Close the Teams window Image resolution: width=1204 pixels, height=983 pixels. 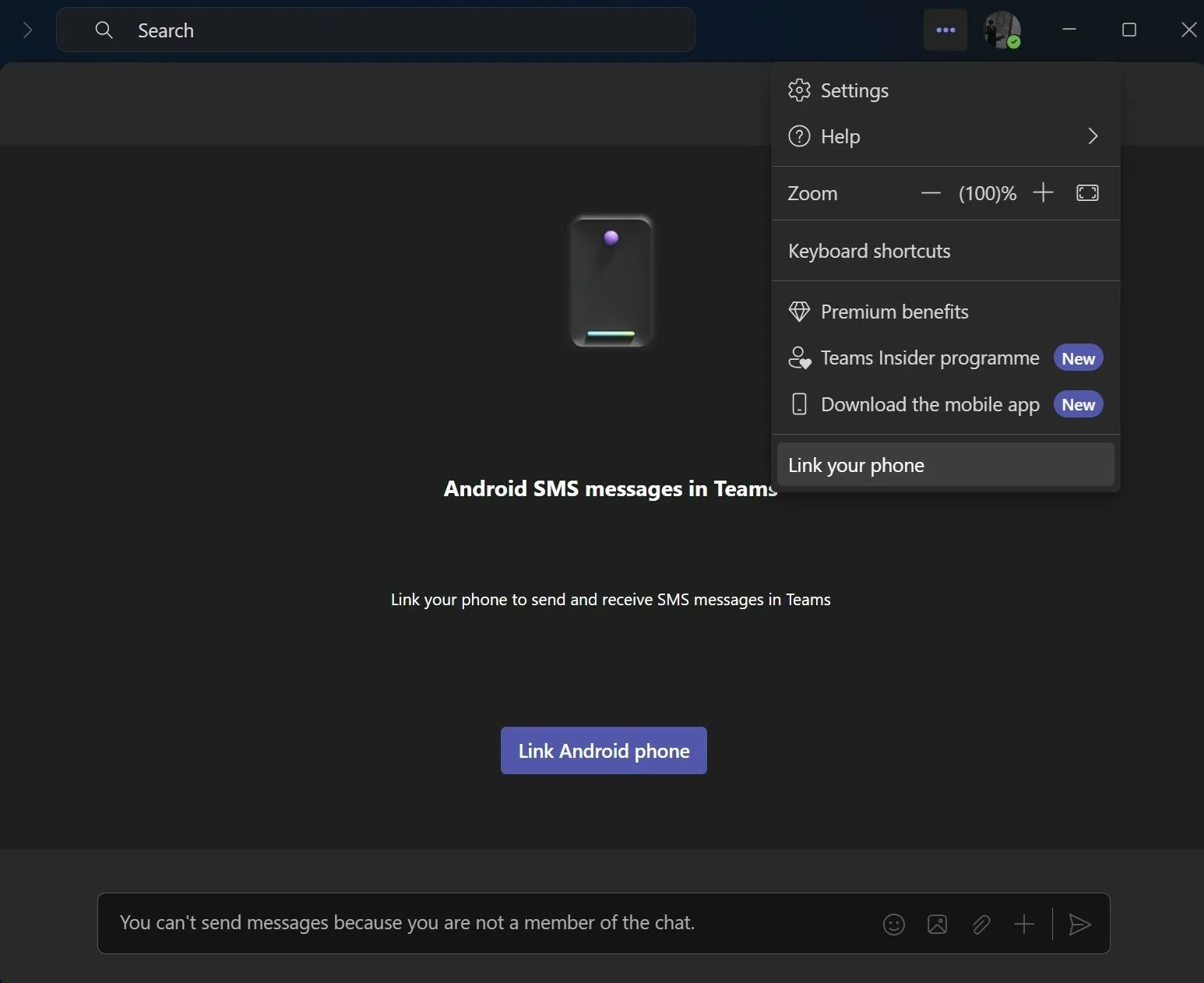coord(1188,30)
